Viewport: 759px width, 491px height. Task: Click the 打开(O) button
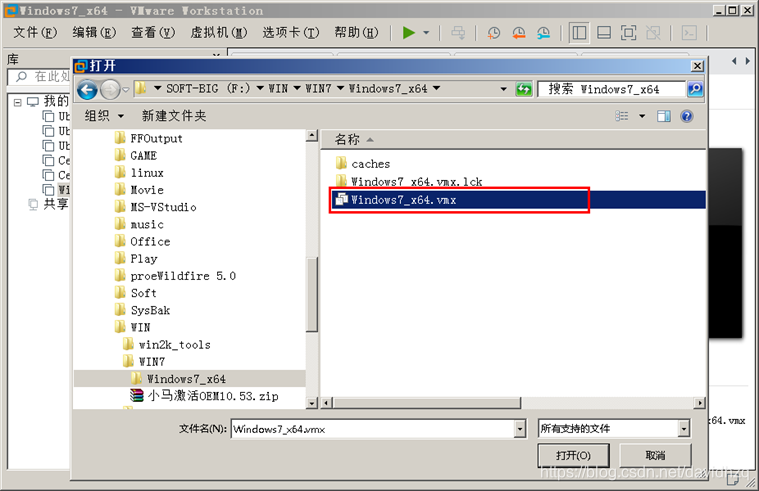(573, 455)
